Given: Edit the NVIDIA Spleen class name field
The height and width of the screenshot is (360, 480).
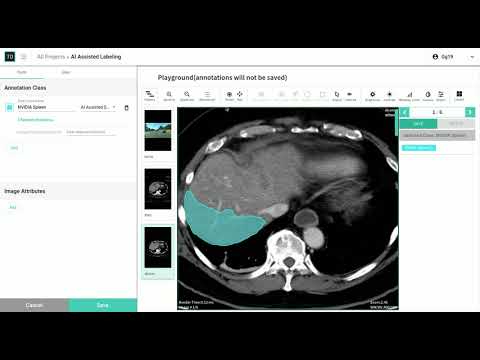Looking at the screenshot, I should (x=47, y=107).
